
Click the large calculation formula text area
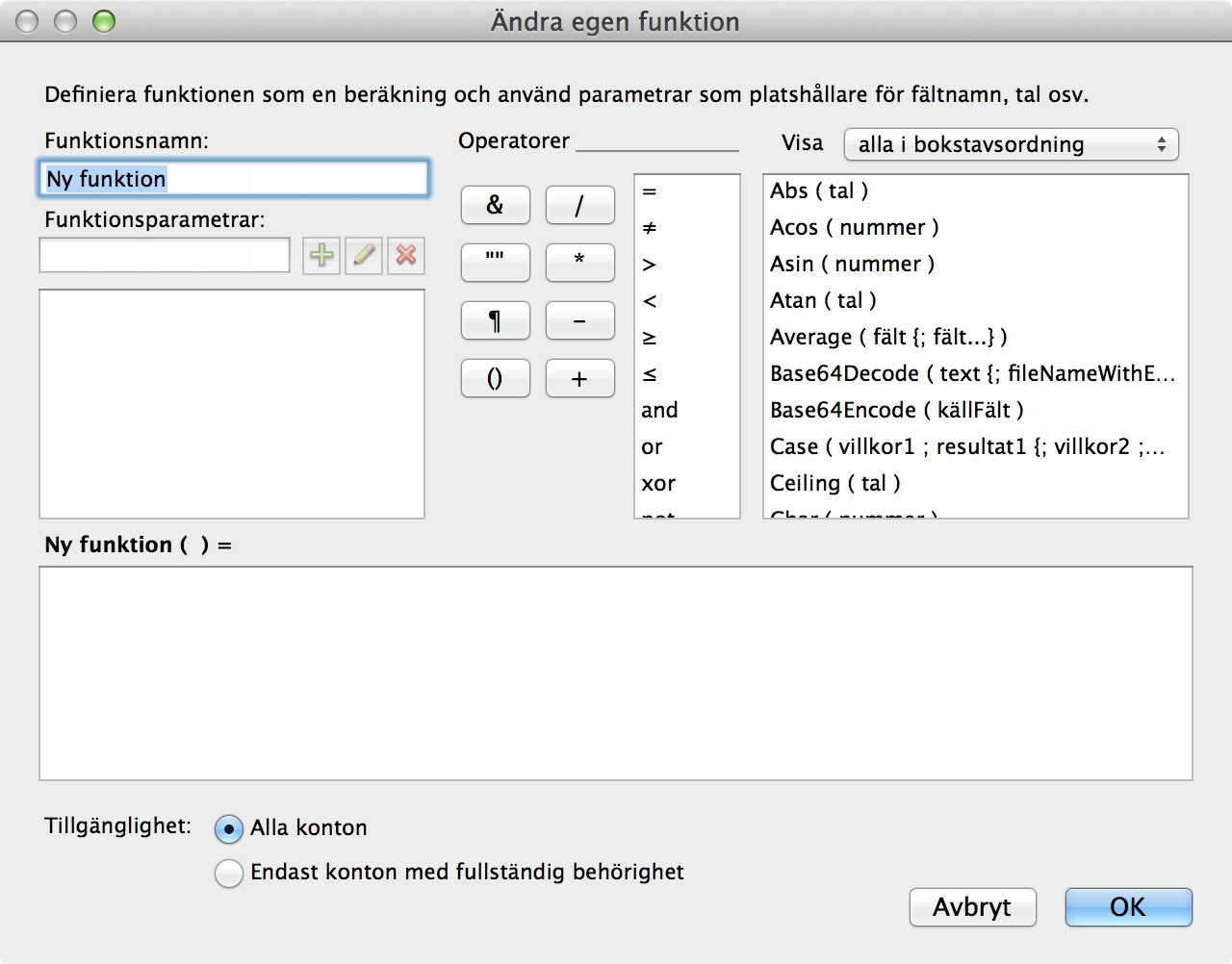(616, 673)
